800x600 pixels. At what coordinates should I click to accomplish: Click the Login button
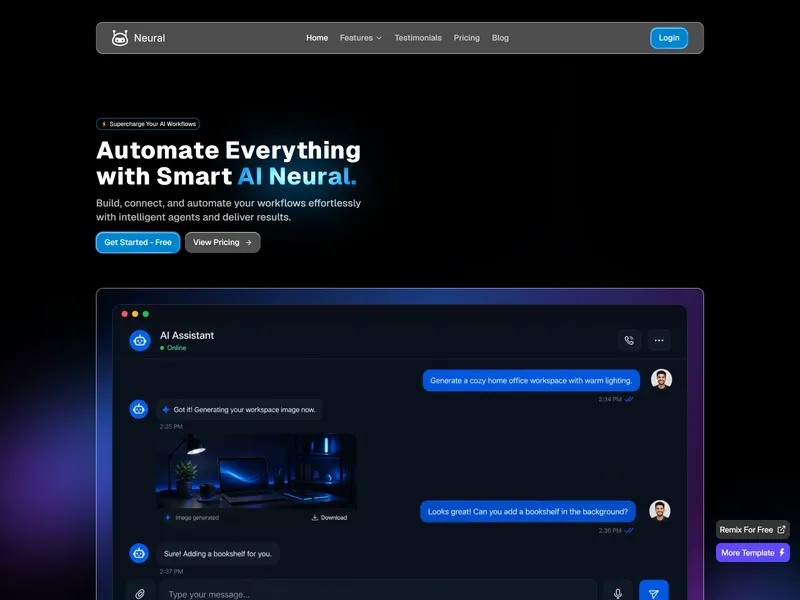coord(669,38)
